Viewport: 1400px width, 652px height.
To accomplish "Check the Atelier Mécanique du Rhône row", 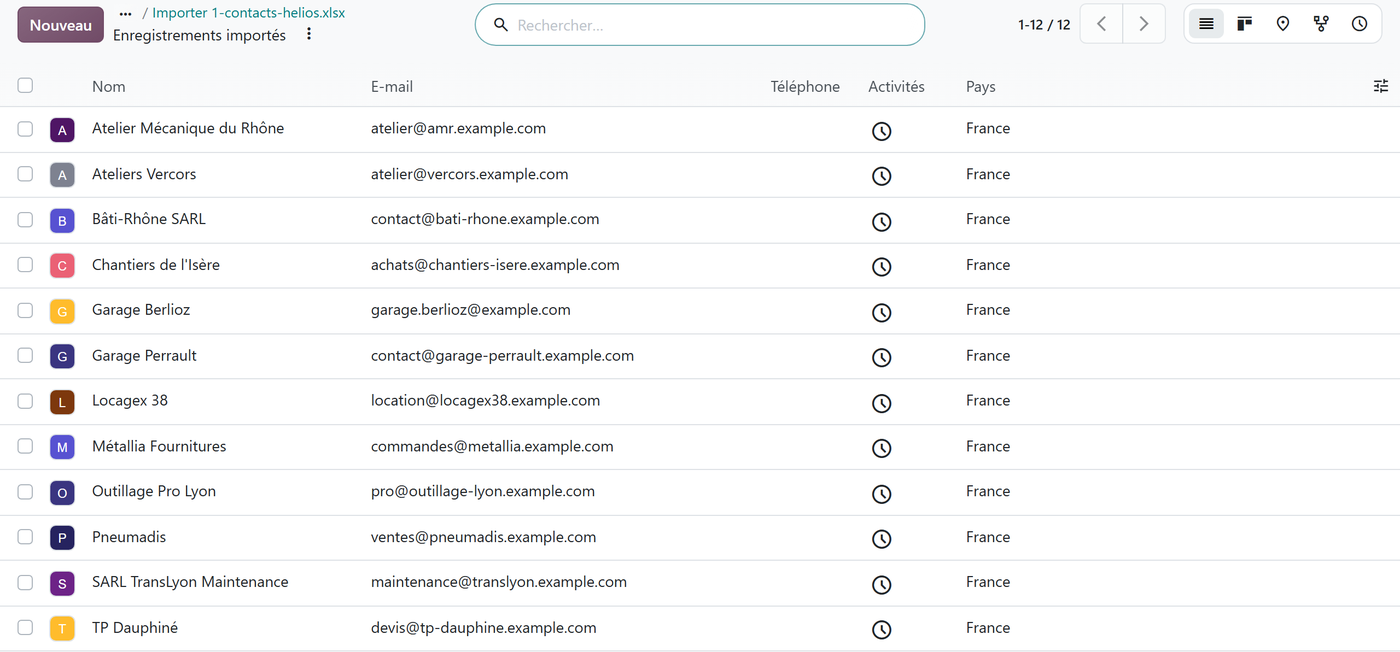I will click(x=25, y=129).
